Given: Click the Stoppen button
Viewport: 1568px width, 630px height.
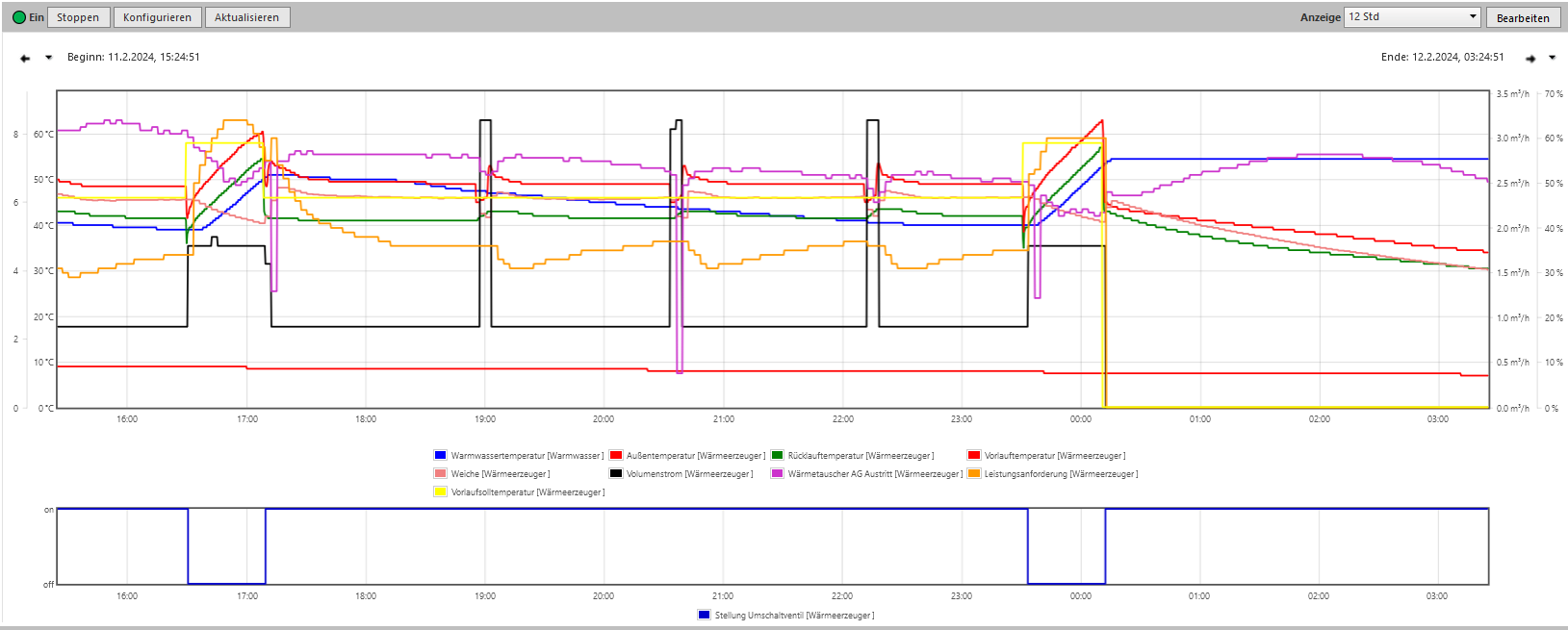Looking at the screenshot, I should [78, 17].
